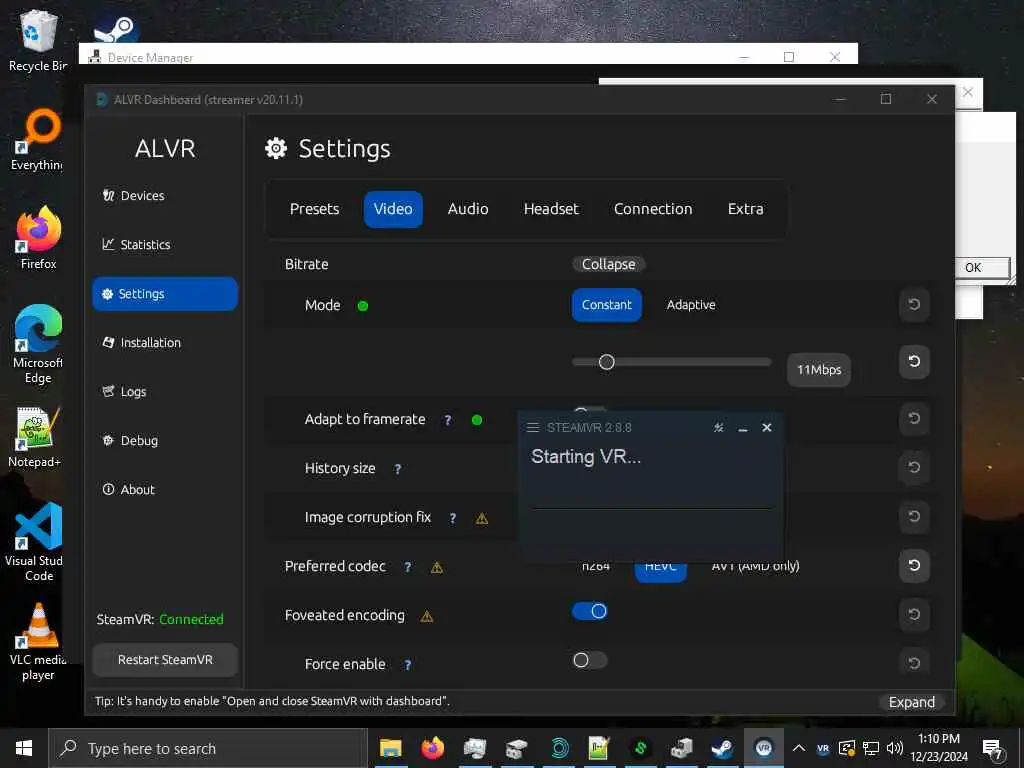Select Settings in the ALVR sidebar
Viewport: 1024px width, 768px height.
click(165, 294)
